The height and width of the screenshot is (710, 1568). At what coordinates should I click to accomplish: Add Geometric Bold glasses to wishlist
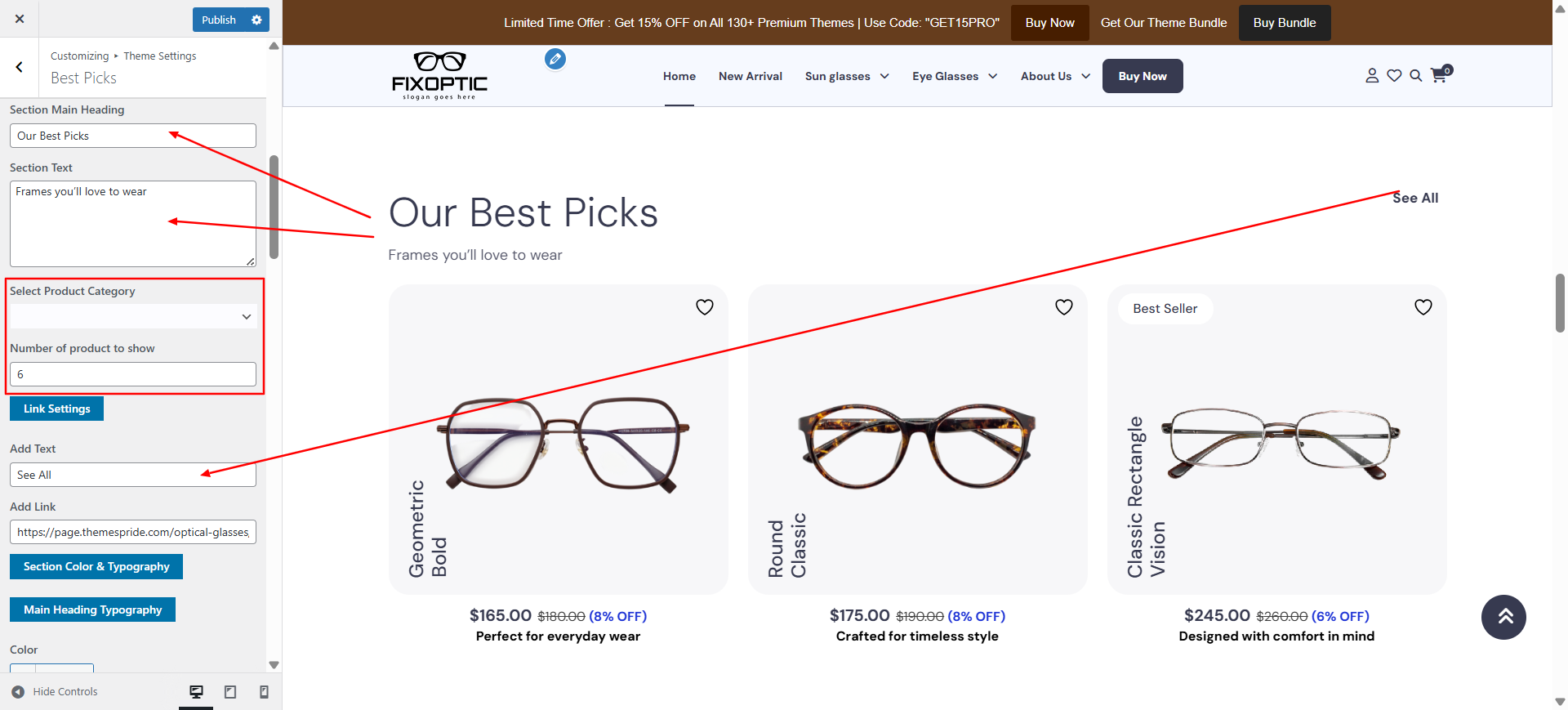click(x=705, y=307)
